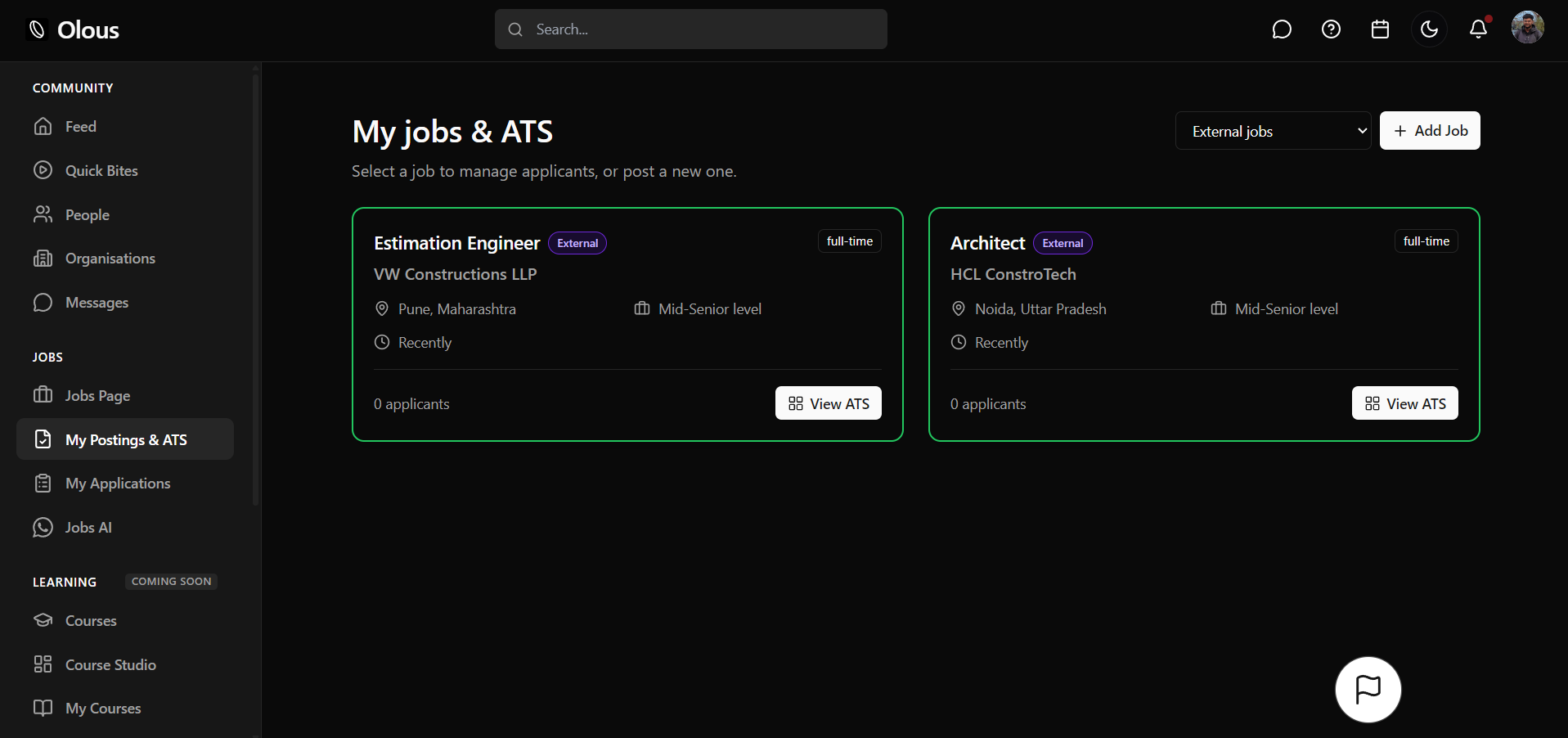
Task: Click Noida, Uttar Pradesh location text
Action: click(1040, 309)
